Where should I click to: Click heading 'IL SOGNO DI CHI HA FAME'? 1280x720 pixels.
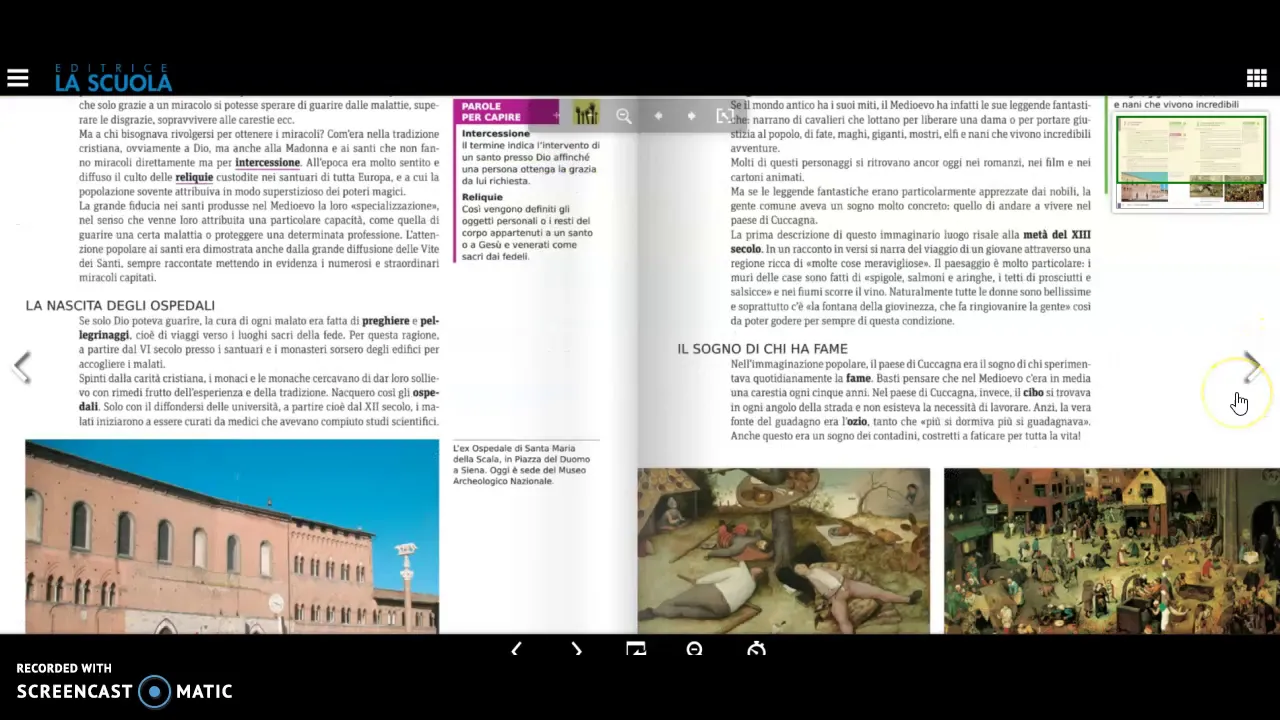tap(762, 349)
